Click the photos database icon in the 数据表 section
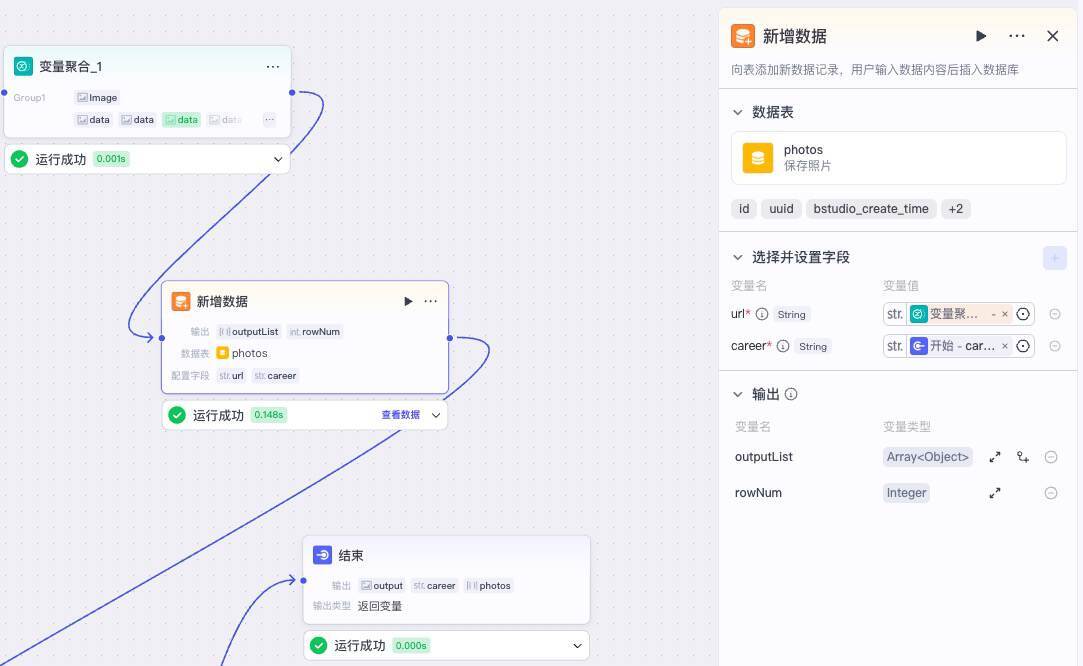 [x=758, y=157]
